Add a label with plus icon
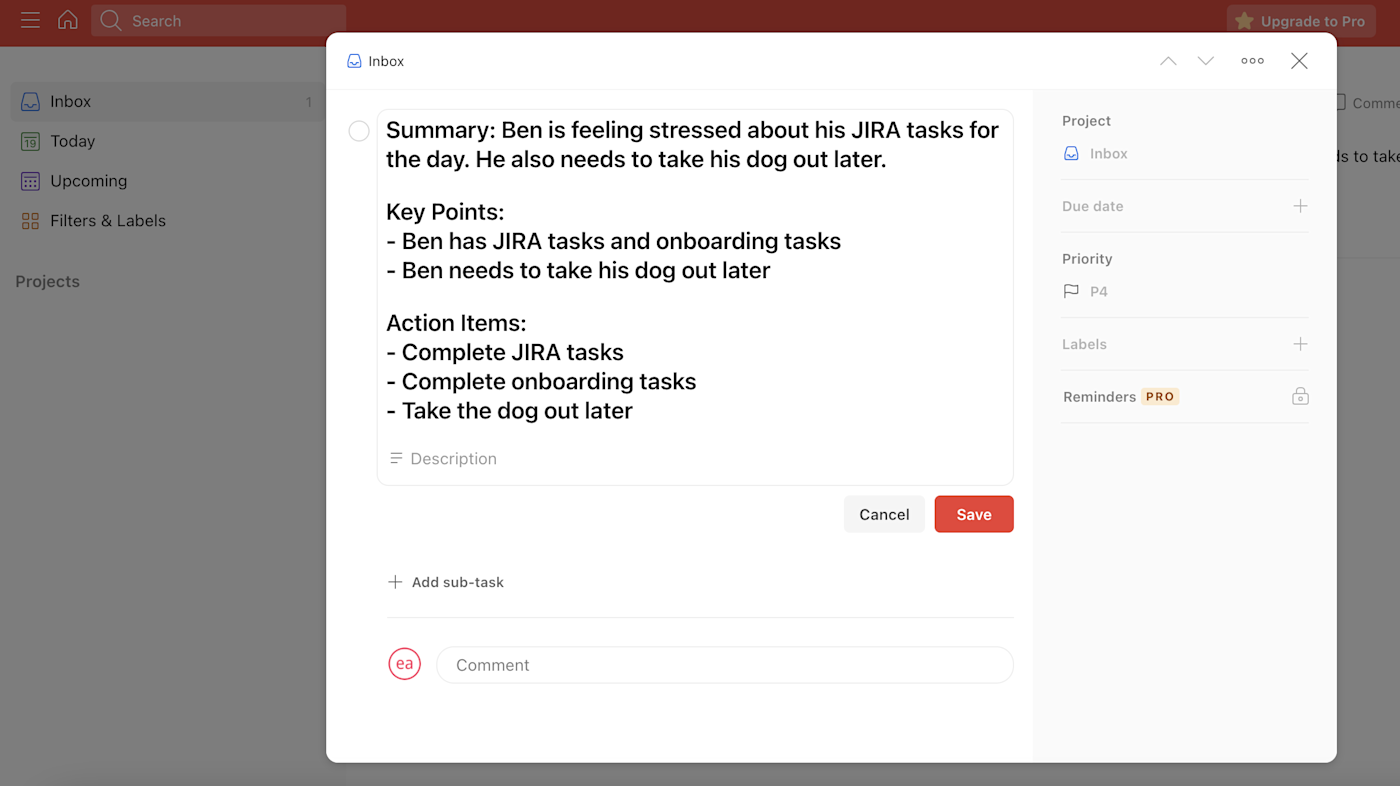 (1300, 344)
